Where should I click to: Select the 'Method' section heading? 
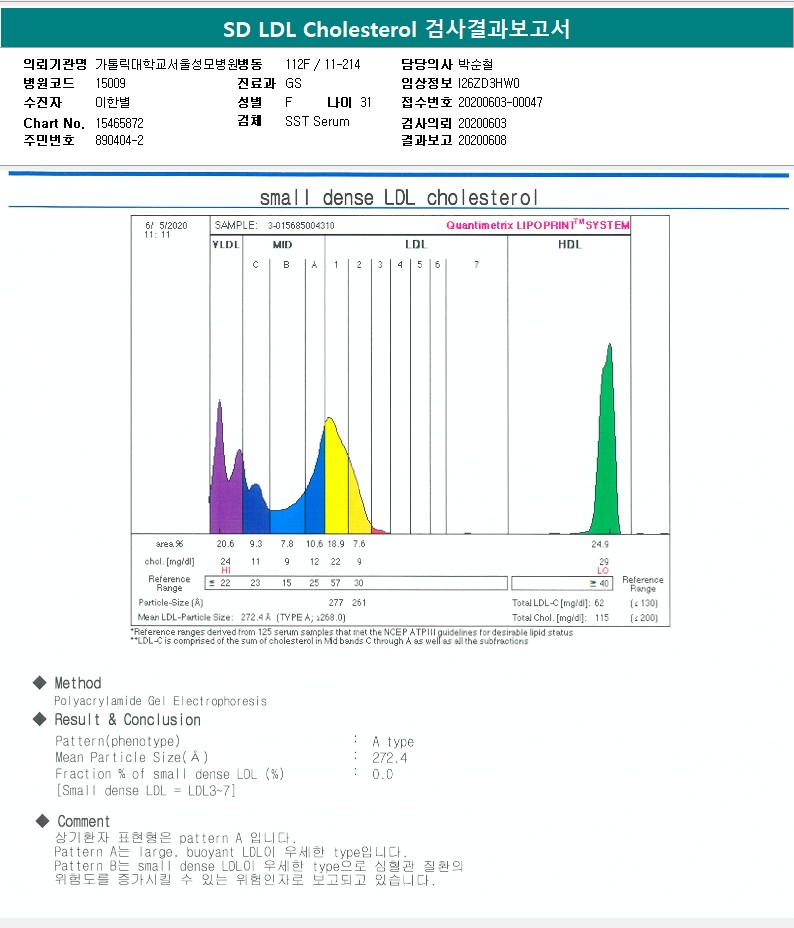coord(78,683)
